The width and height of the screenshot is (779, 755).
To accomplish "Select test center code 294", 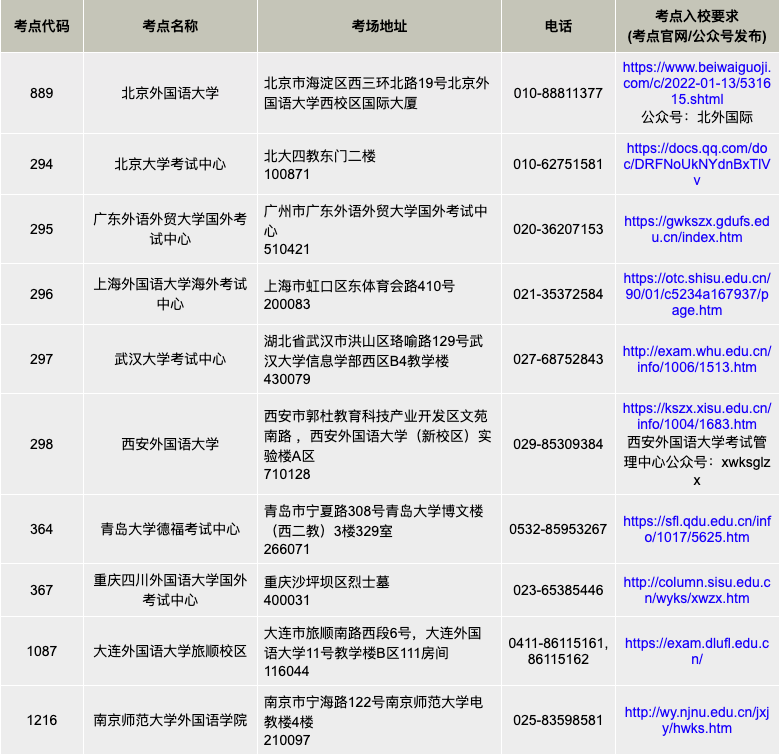I will (42, 164).
